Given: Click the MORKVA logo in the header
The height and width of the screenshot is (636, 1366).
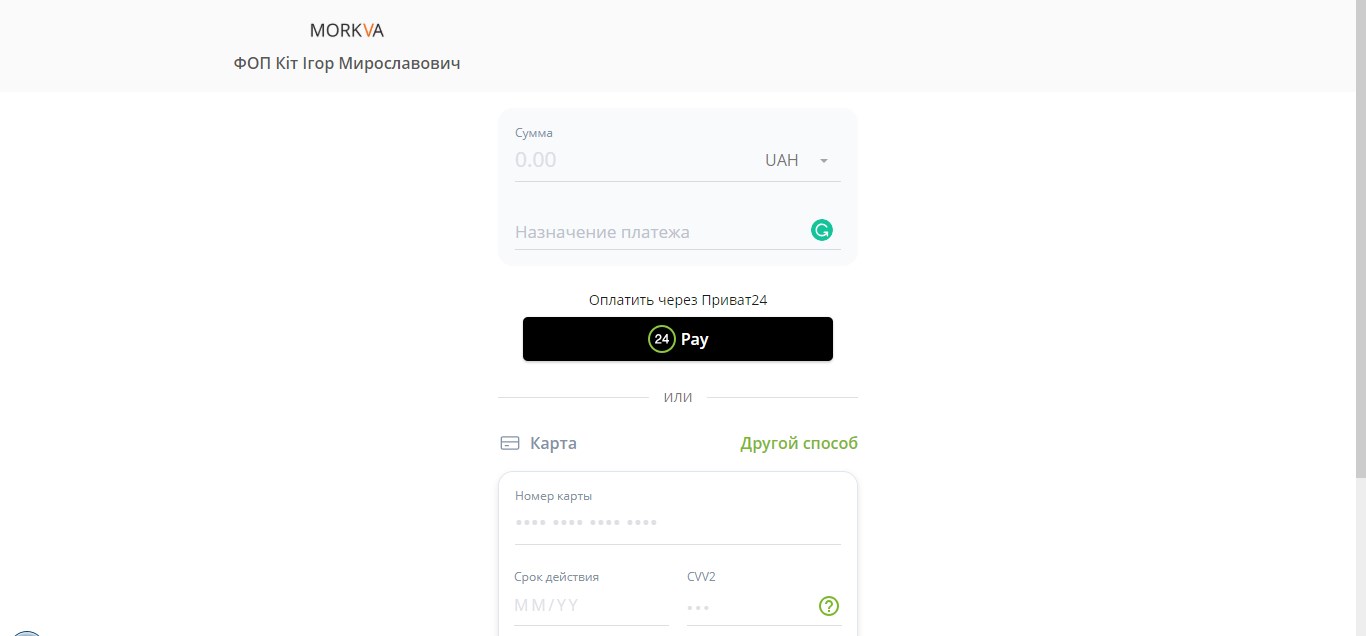Looking at the screenshot, I should [x=347, y=31].
